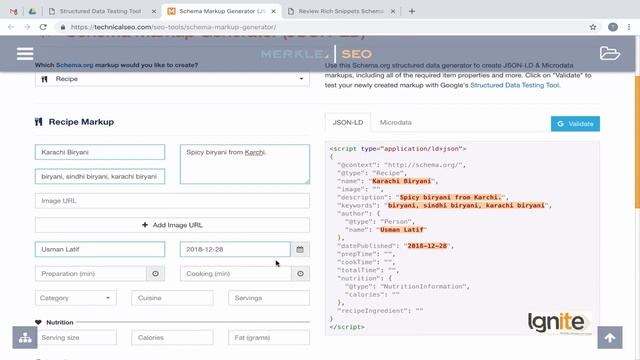Click the Calories input field

(172, 338)
